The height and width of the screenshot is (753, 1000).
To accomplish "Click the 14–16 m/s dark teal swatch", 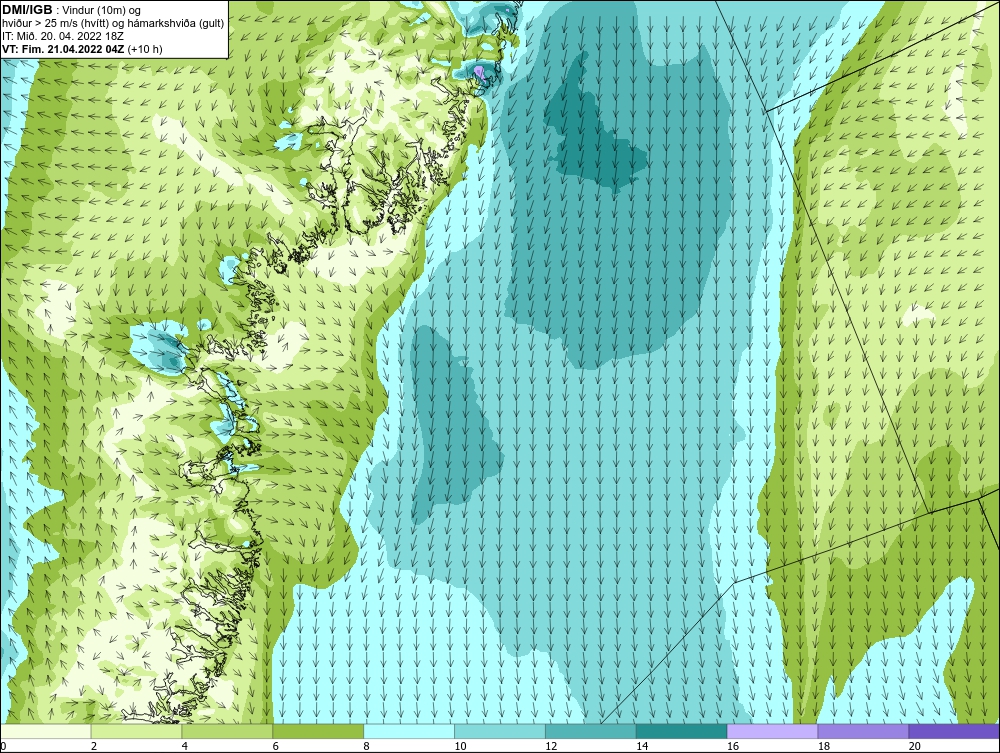I will [682, 731].
